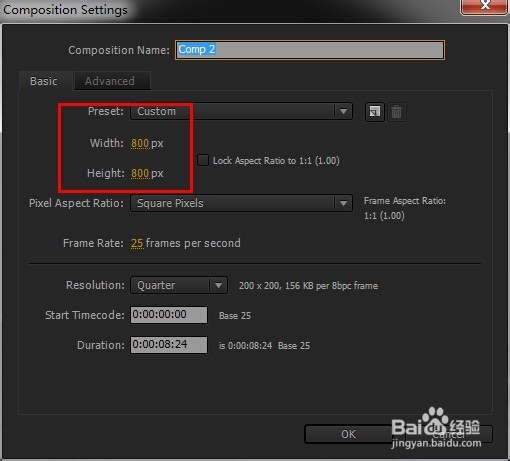Click the Width value 800
Image resolution: width=510 pixels, height=461 pixels.
coord(140,143)
